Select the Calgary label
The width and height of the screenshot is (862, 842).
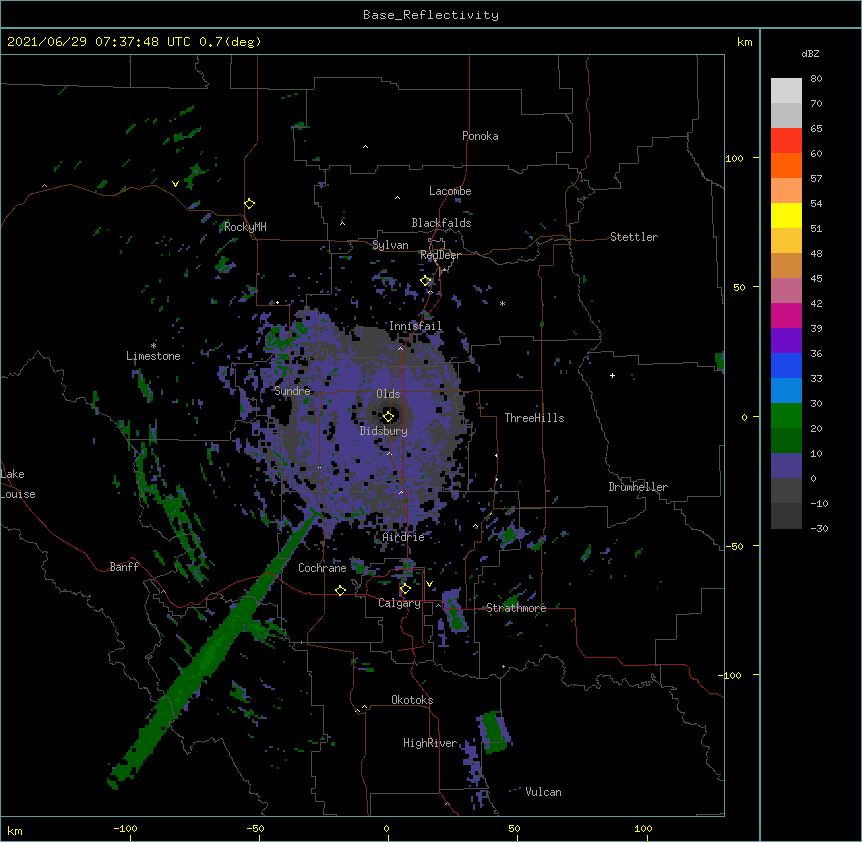tap(400, 603)
